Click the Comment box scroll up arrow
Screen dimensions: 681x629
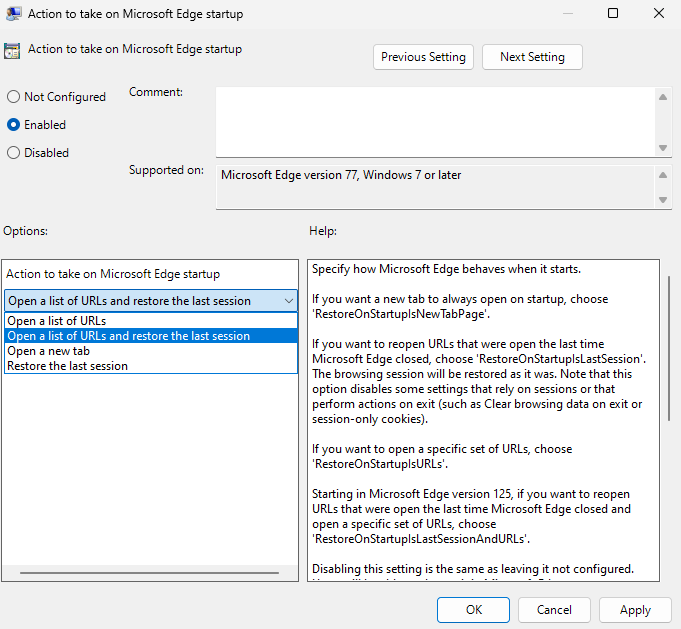click(x=663, y=97)
